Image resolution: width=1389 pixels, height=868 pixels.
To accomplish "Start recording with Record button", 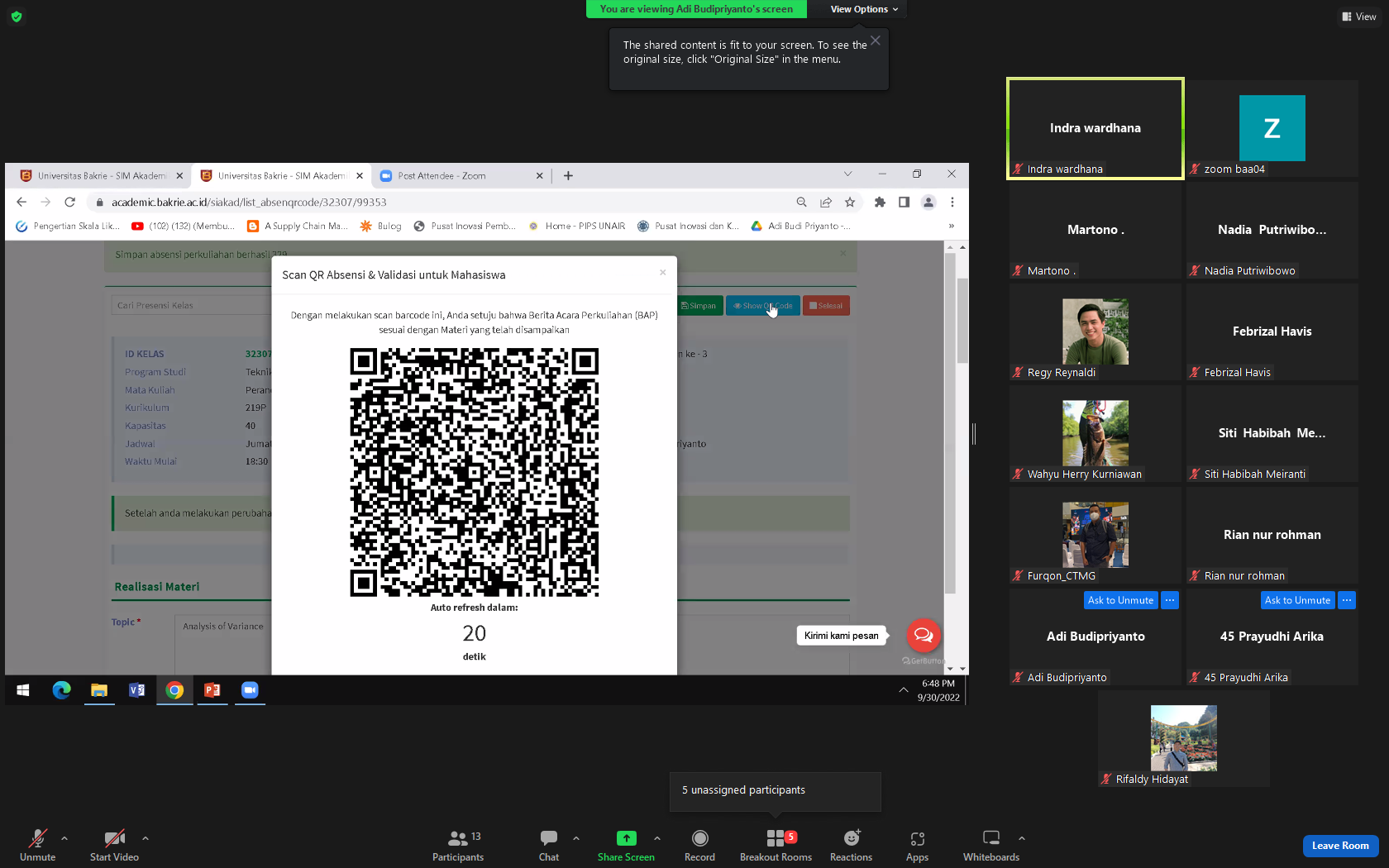I will tap(699, 845).
